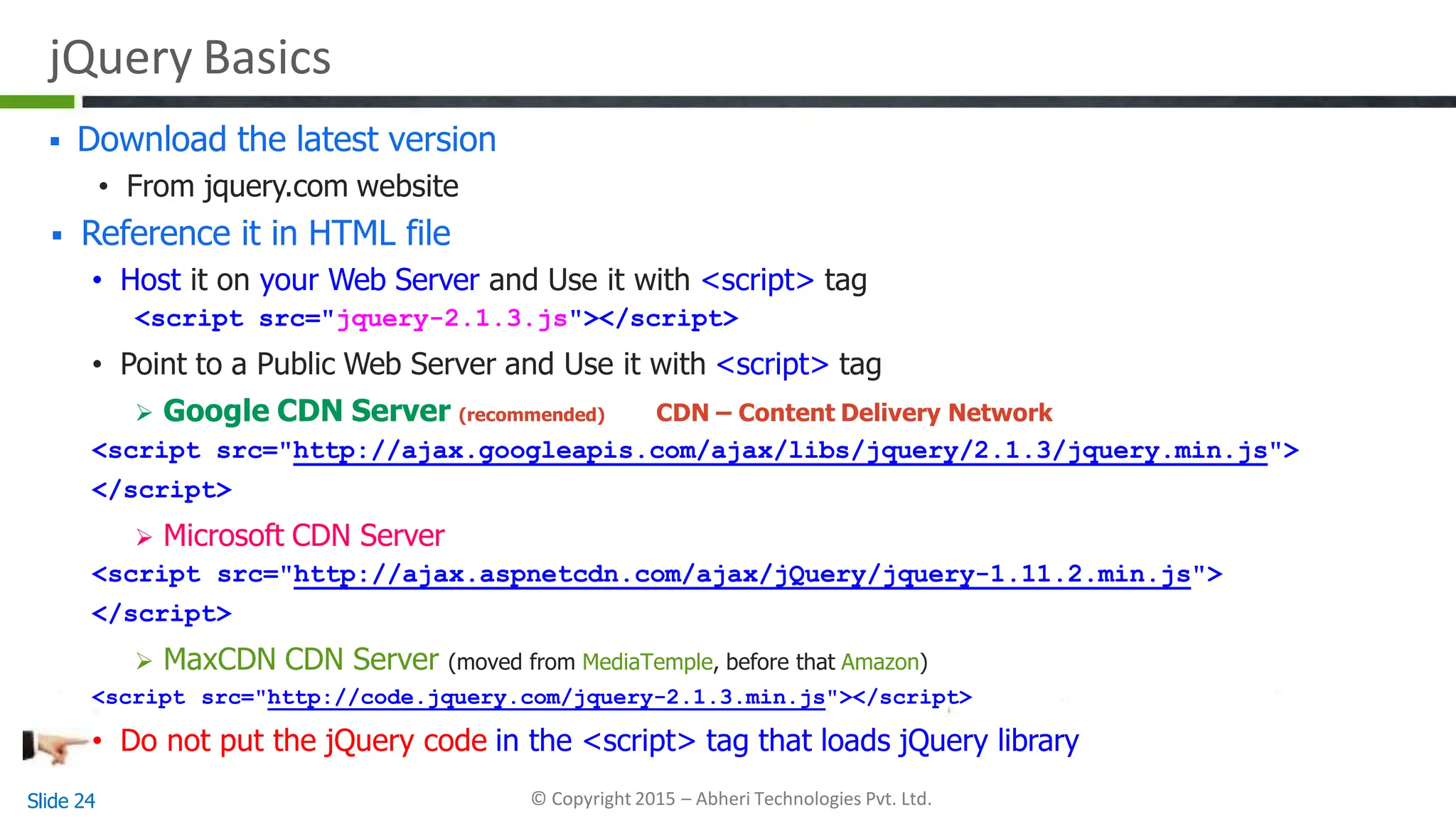Click the closing </script> tag under Microsoft link

click(161, 614)
